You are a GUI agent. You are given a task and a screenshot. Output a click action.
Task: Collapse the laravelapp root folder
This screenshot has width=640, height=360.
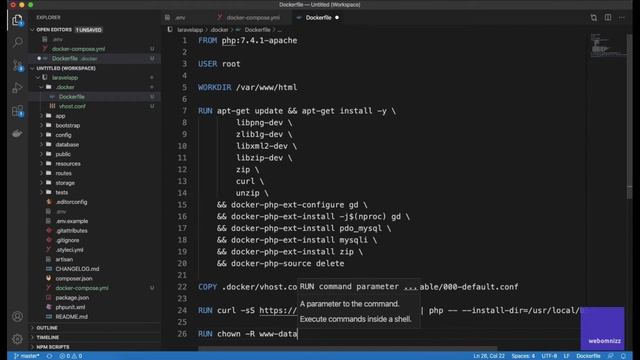pos(64,78)
